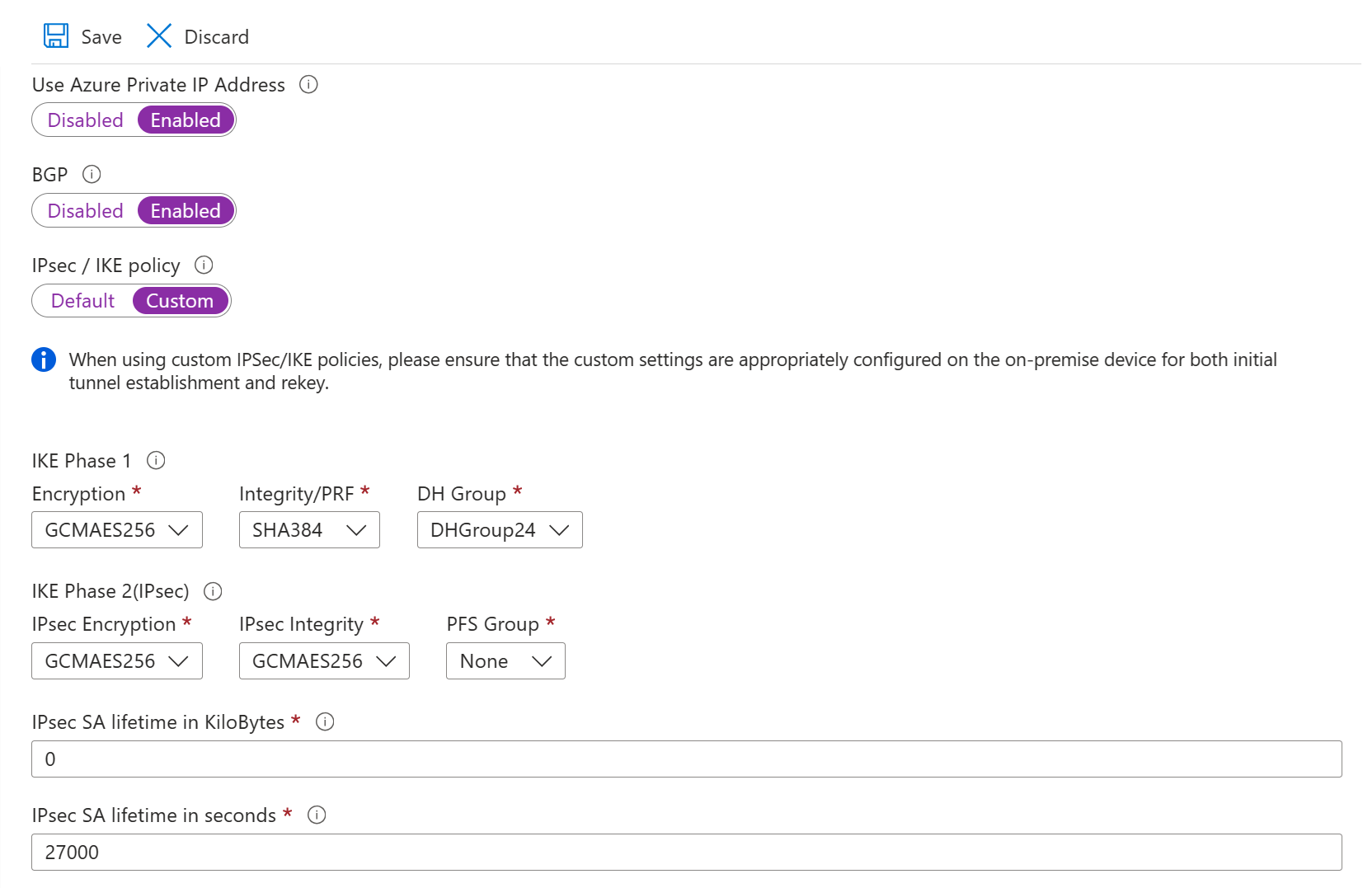The height and width of the screenshot is (888, 1372).
Task: Click the Discard button
Action: [196, 35]
